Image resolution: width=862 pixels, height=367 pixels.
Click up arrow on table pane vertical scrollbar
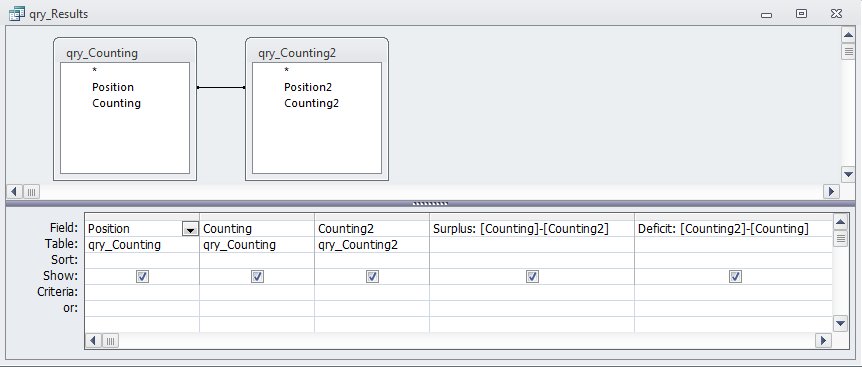click(848, 35)
